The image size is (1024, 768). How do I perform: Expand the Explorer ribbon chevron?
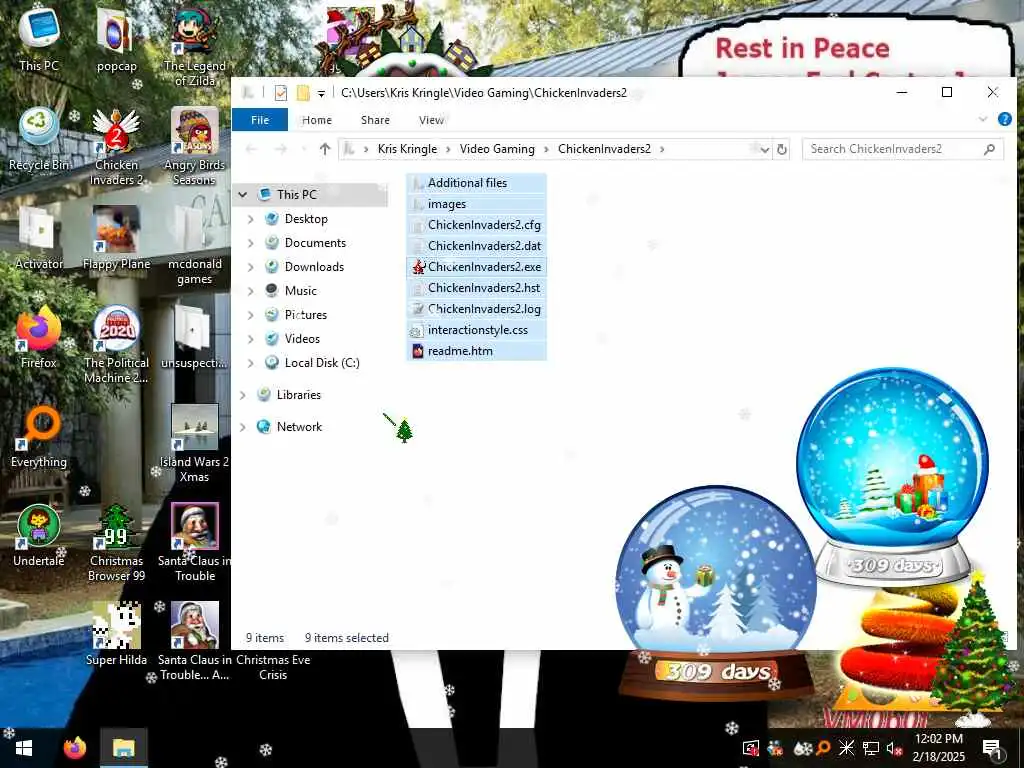click(983, 120)
